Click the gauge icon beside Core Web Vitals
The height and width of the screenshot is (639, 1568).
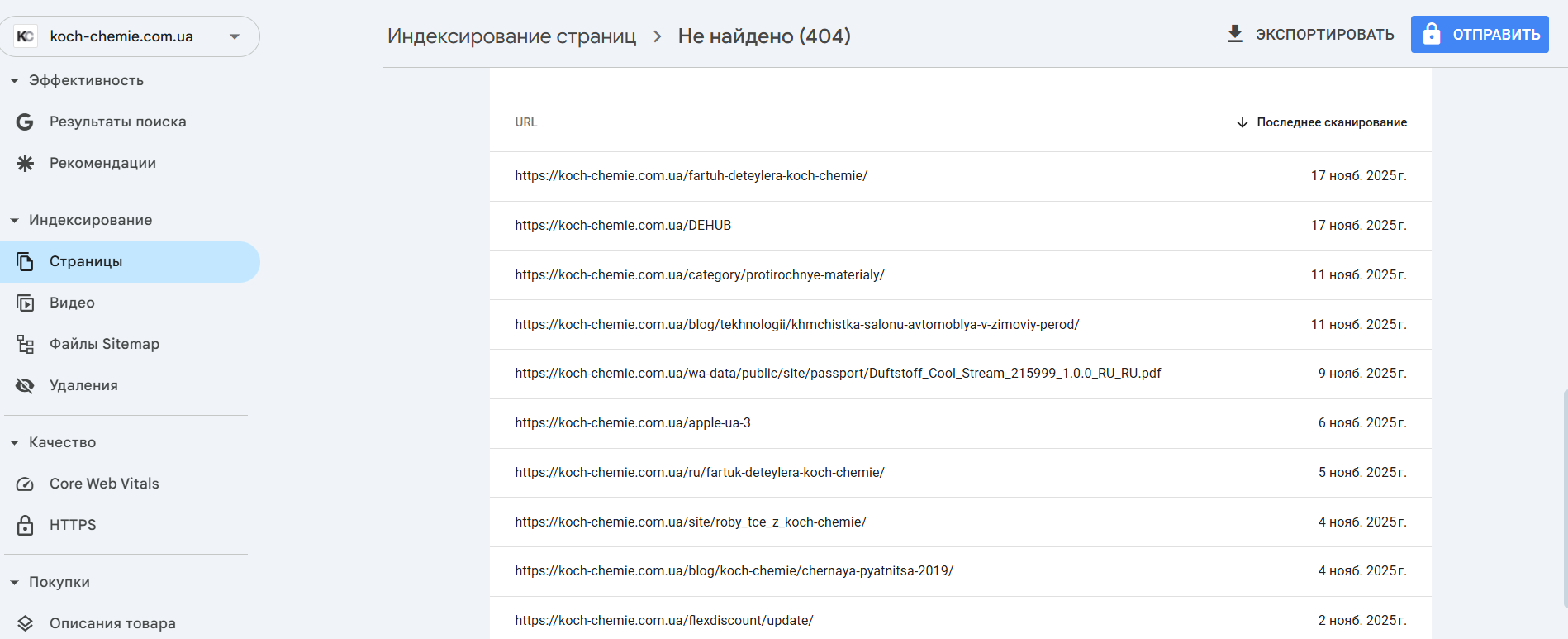coord(26,484)
